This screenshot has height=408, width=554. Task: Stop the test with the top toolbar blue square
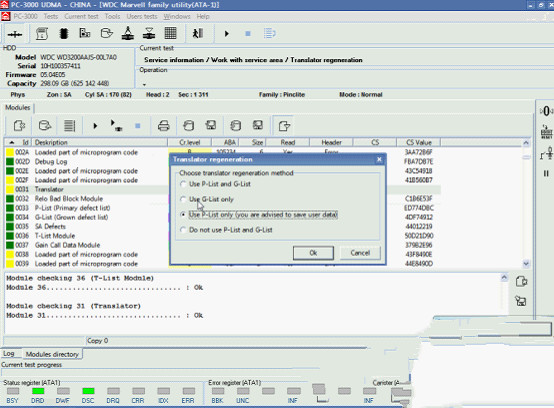[248, 34]
